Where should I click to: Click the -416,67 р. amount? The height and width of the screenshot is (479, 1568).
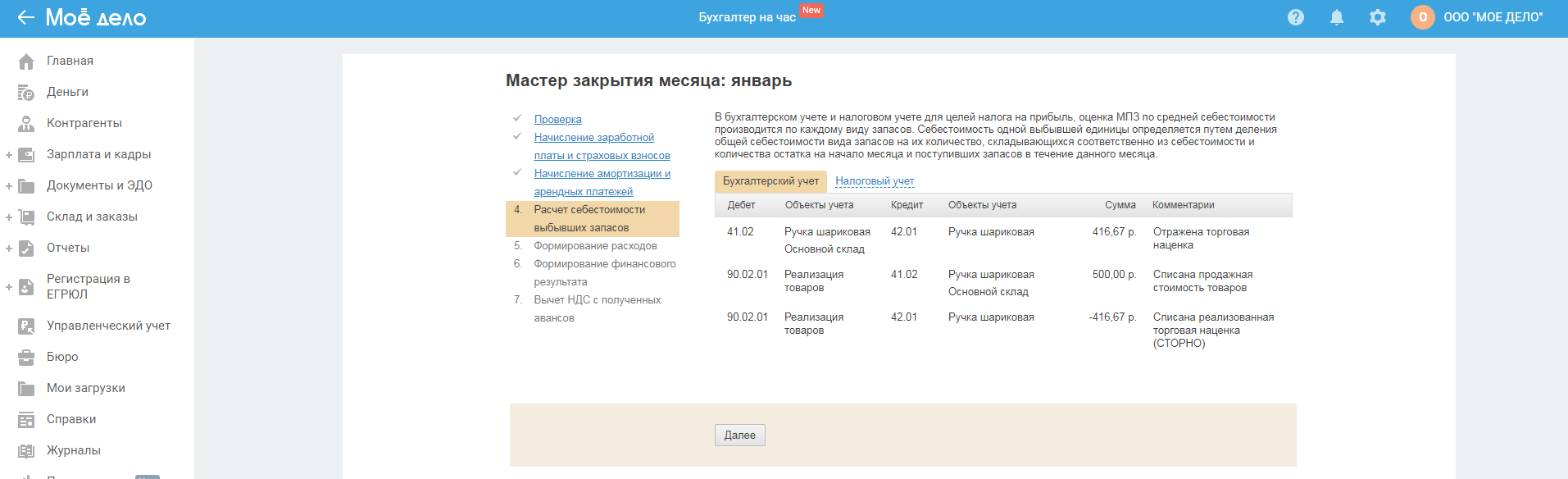click(1112, 317)
